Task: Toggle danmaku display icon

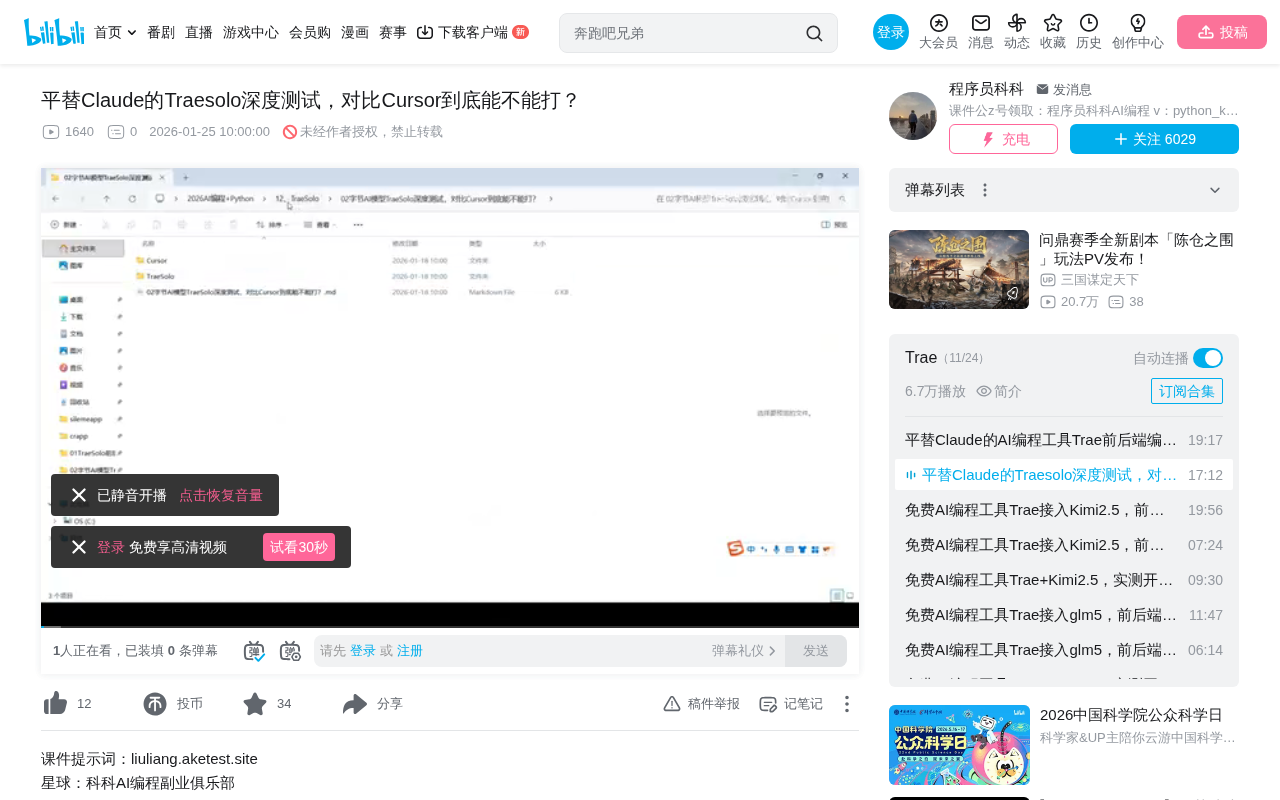Action: 254,651
